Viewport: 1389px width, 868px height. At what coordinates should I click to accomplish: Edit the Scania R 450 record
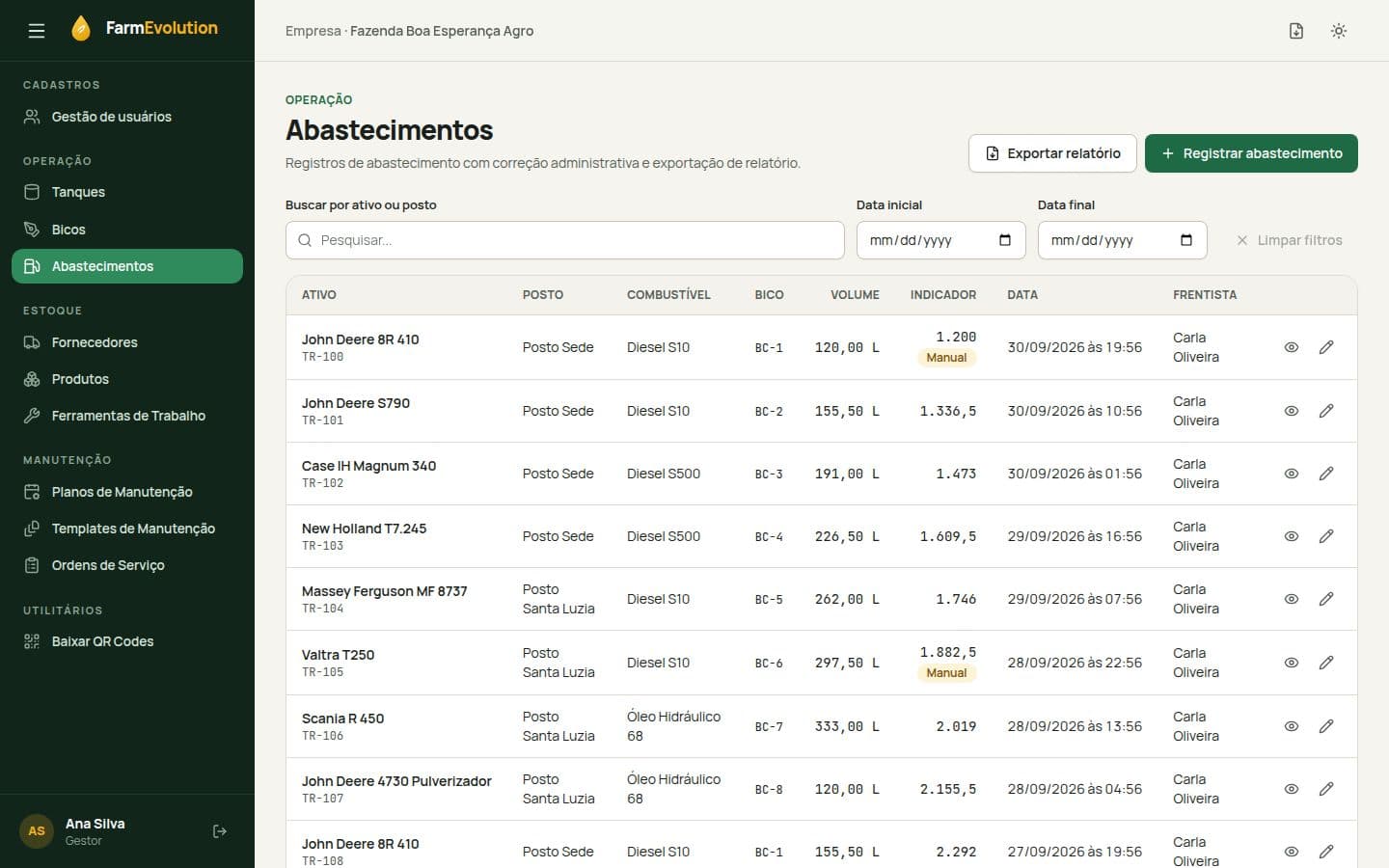pyautogui.click(x=1326, y=726)
